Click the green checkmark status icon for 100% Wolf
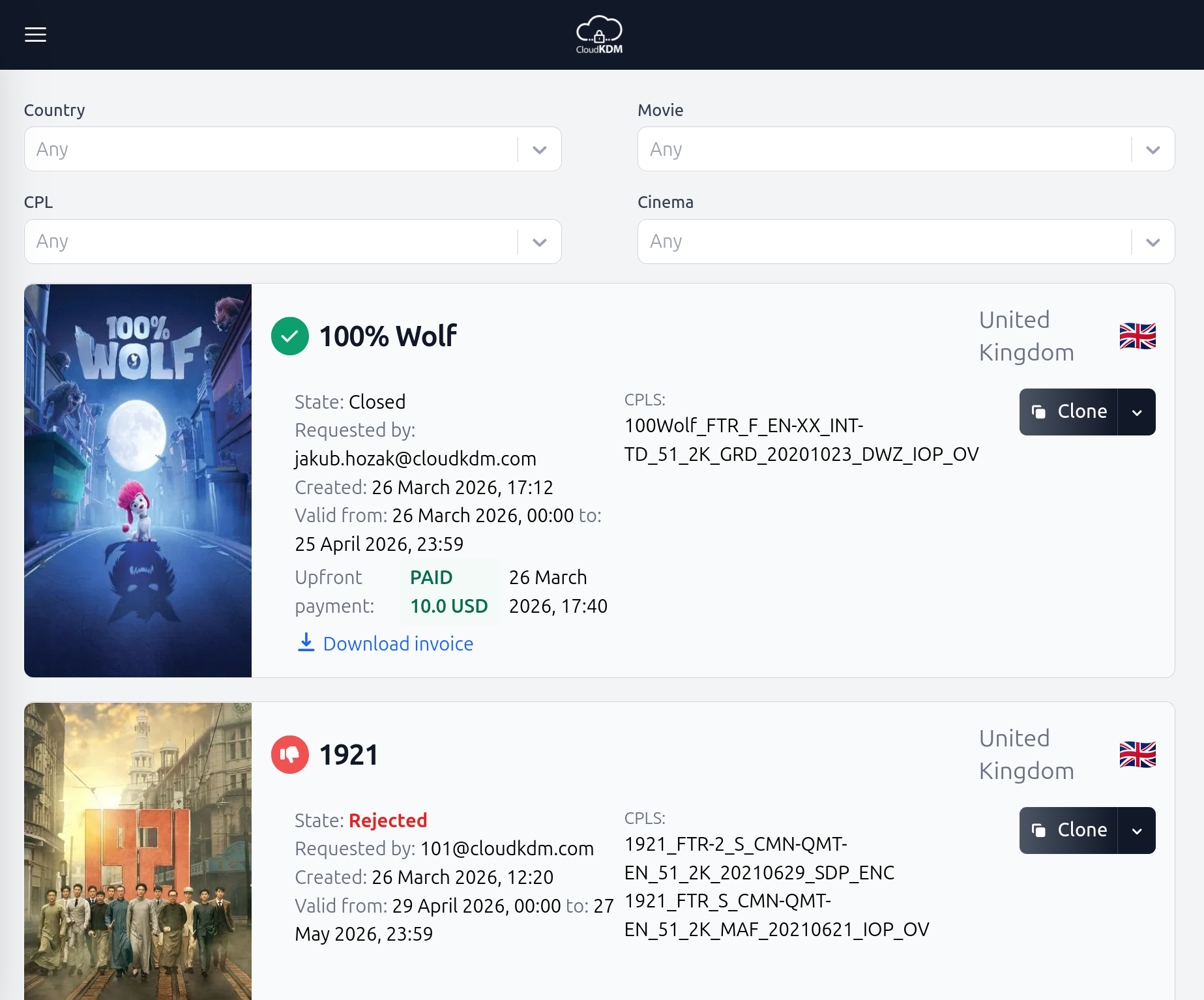 pyautogui.click(x=289, y=336)
